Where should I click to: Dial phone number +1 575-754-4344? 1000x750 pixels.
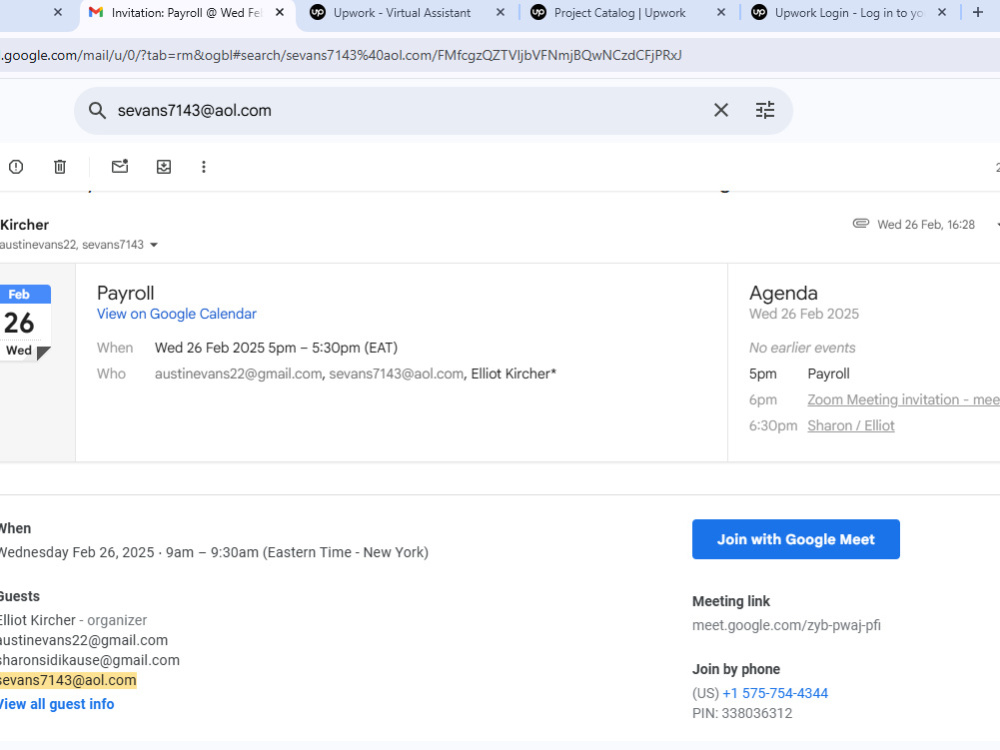click(x=775, y=693)
